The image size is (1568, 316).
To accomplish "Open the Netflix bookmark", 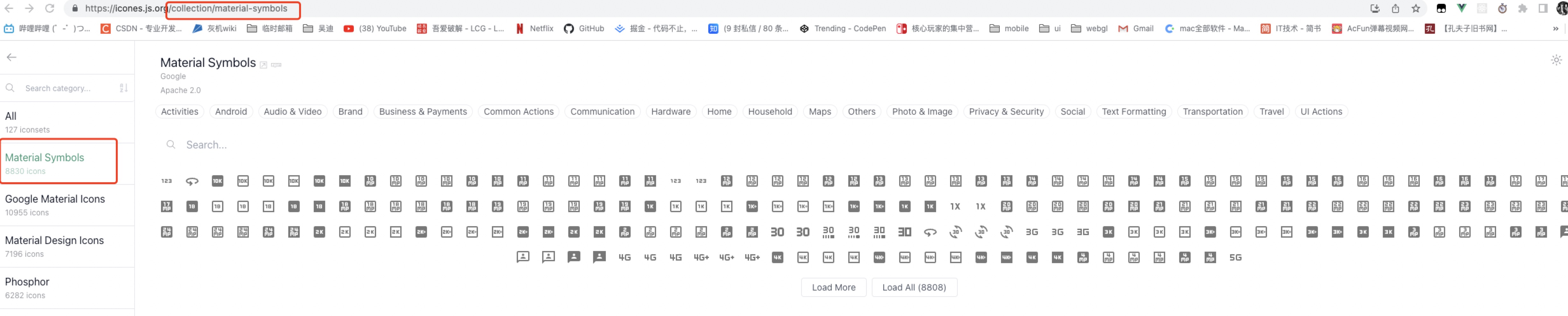I will pos(535,29).
